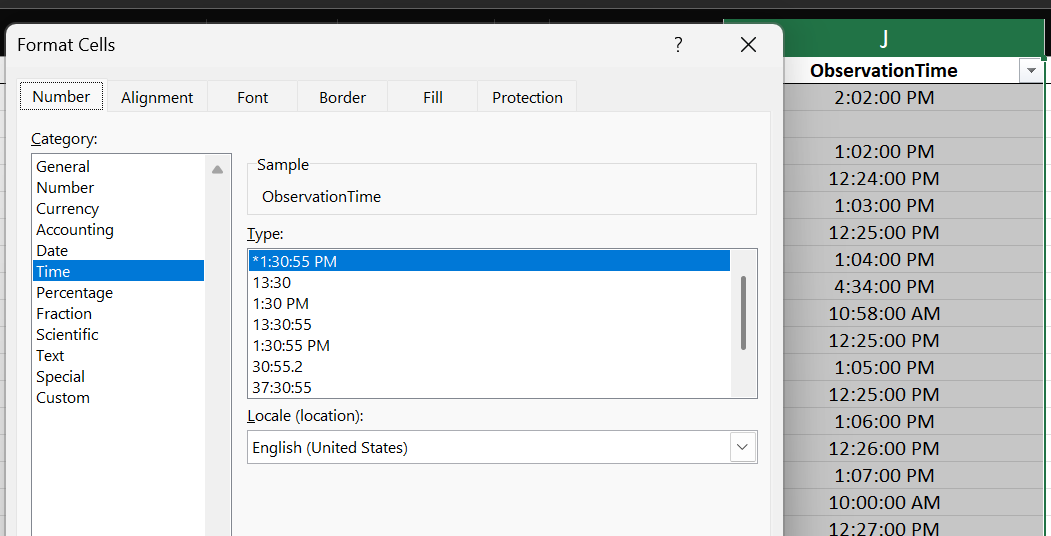Open the ObservationTime column filter dropdown
This screenshot has width=1051, height=536.
(1031, 71)
